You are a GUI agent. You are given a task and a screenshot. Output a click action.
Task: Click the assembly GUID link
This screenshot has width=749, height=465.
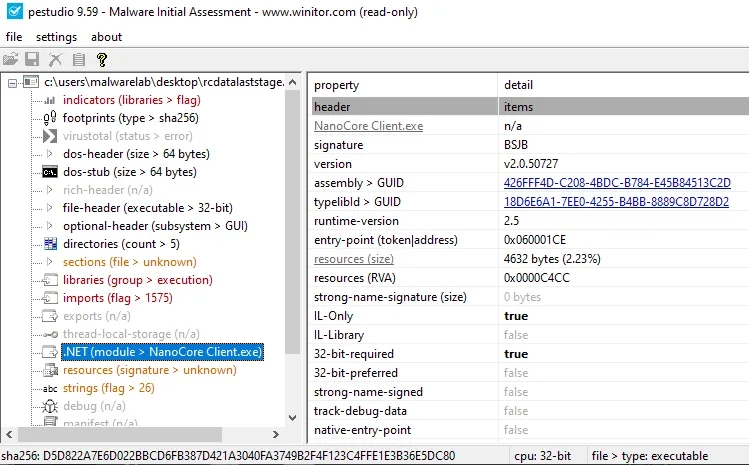617,183
